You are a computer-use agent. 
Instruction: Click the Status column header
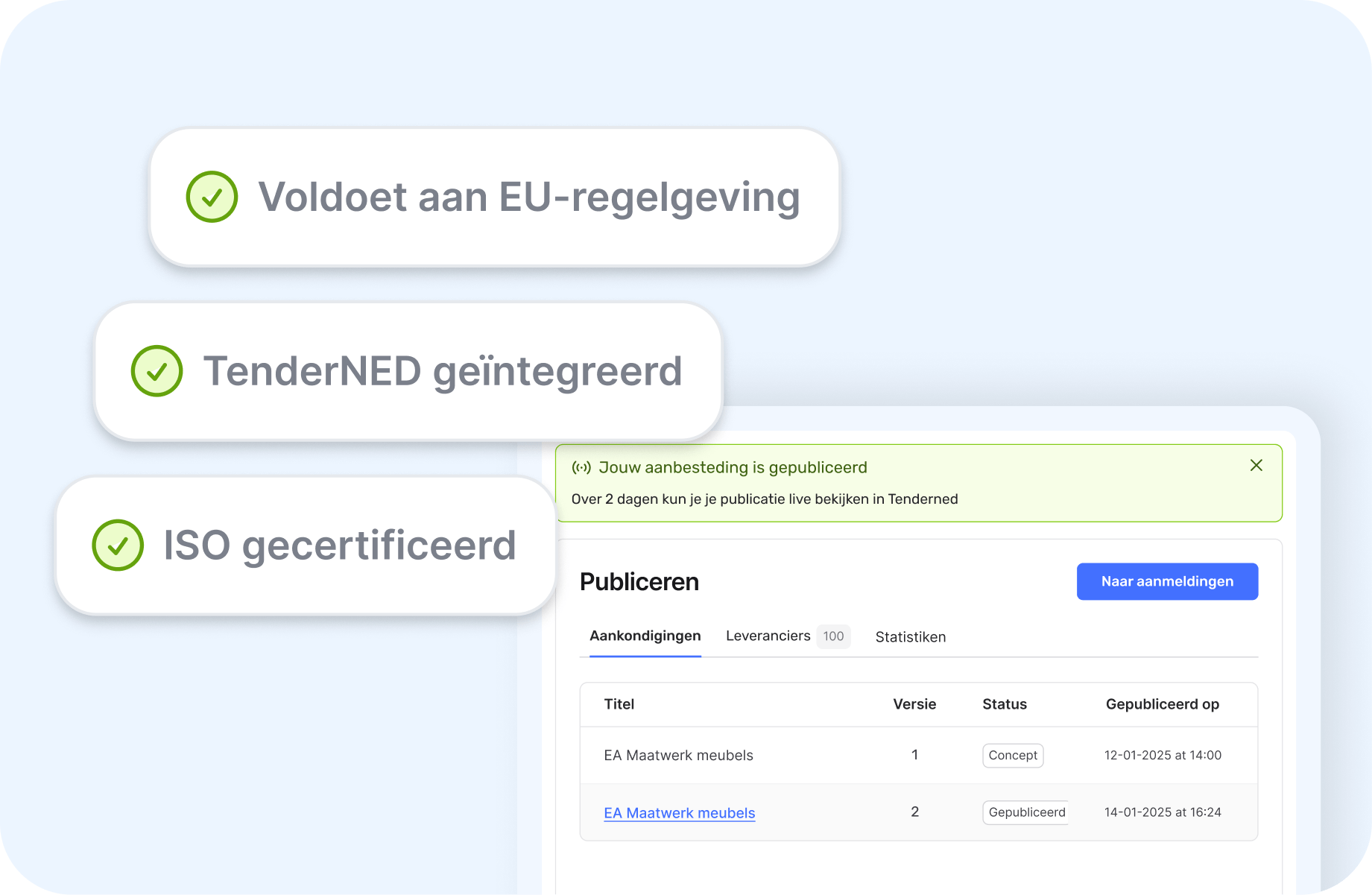(x=1004, y=704)
